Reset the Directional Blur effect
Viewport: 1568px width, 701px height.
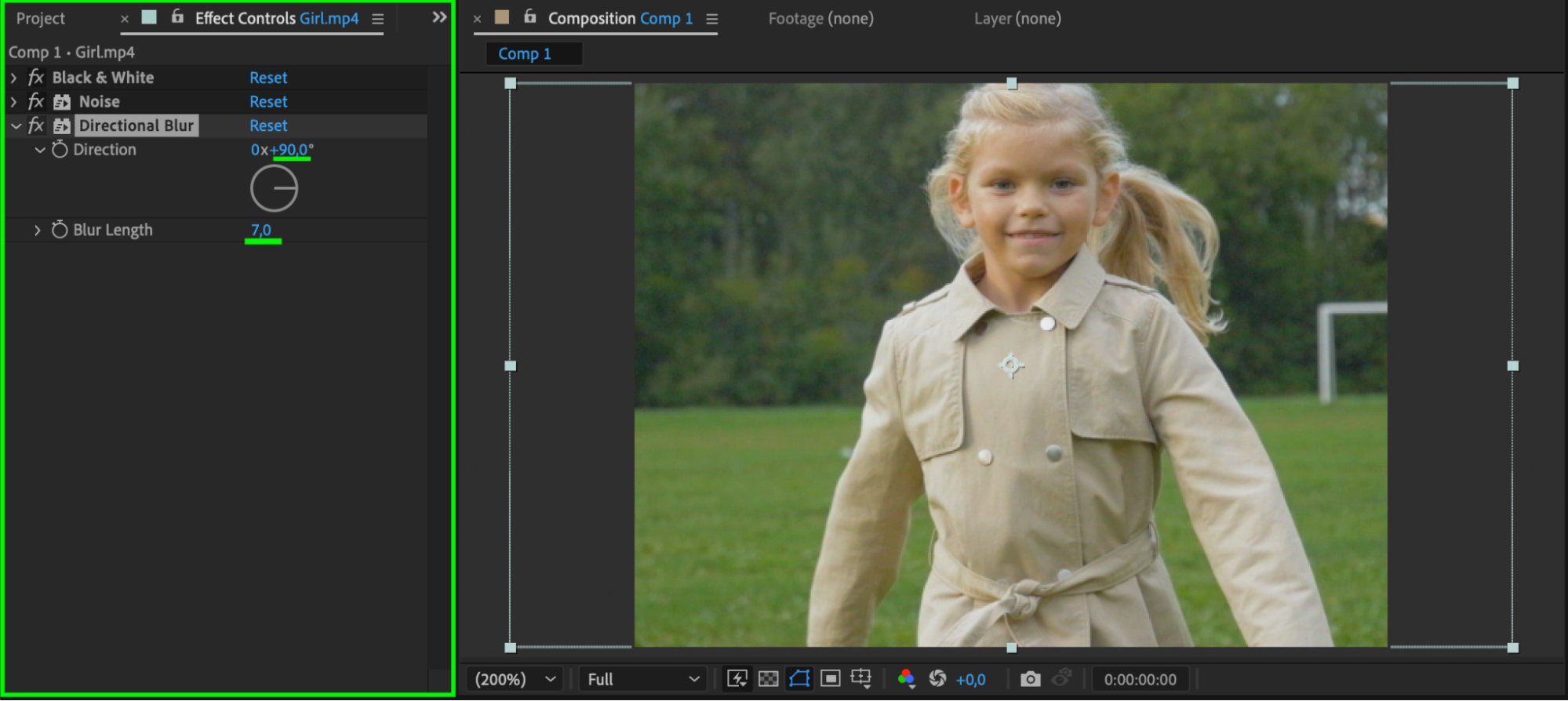click(268, 125)
